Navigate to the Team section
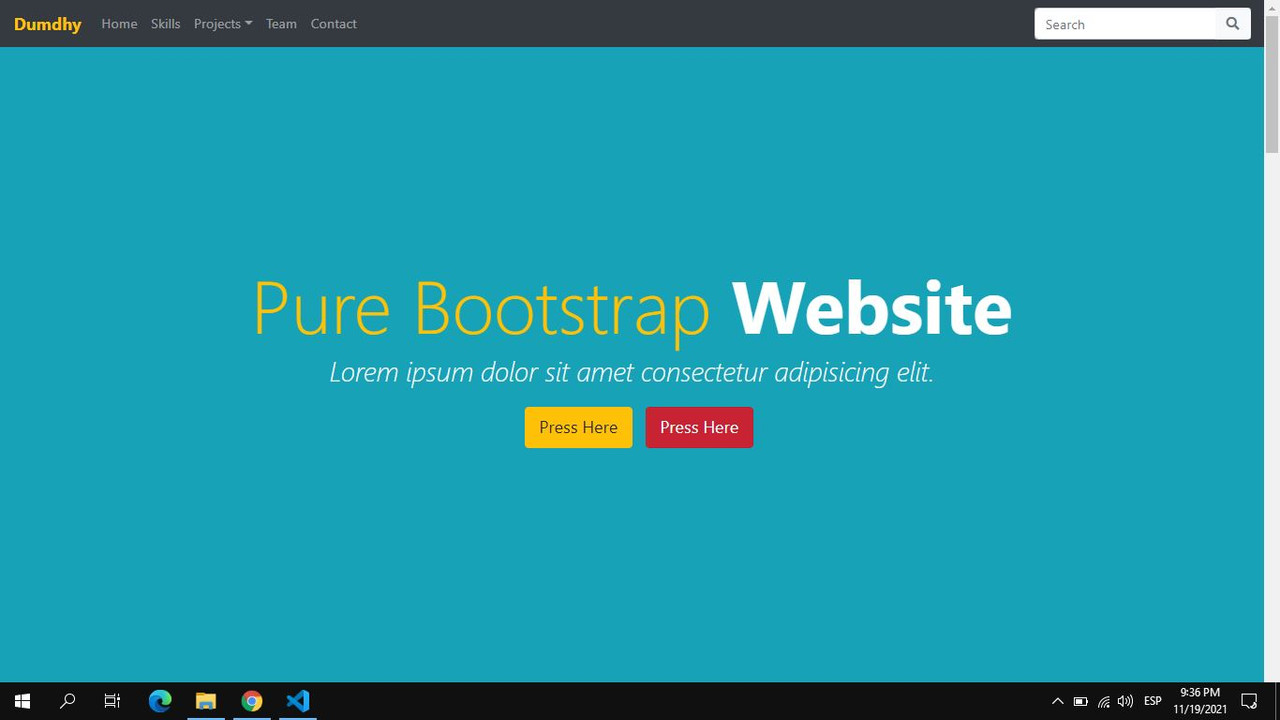The height and width of the screenshot is (720, 1280). tap(281, 23)
